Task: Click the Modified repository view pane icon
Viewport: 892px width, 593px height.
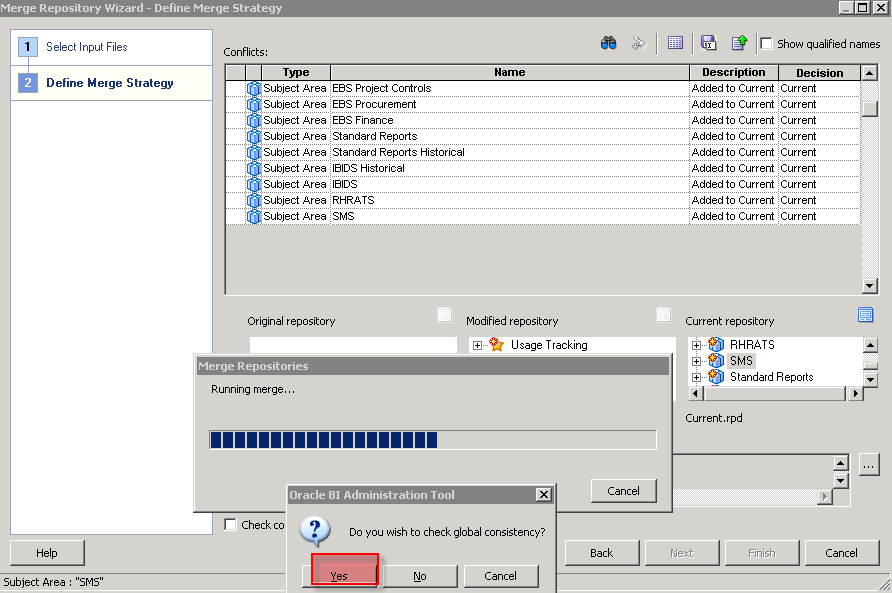Action: pos(663,315)
